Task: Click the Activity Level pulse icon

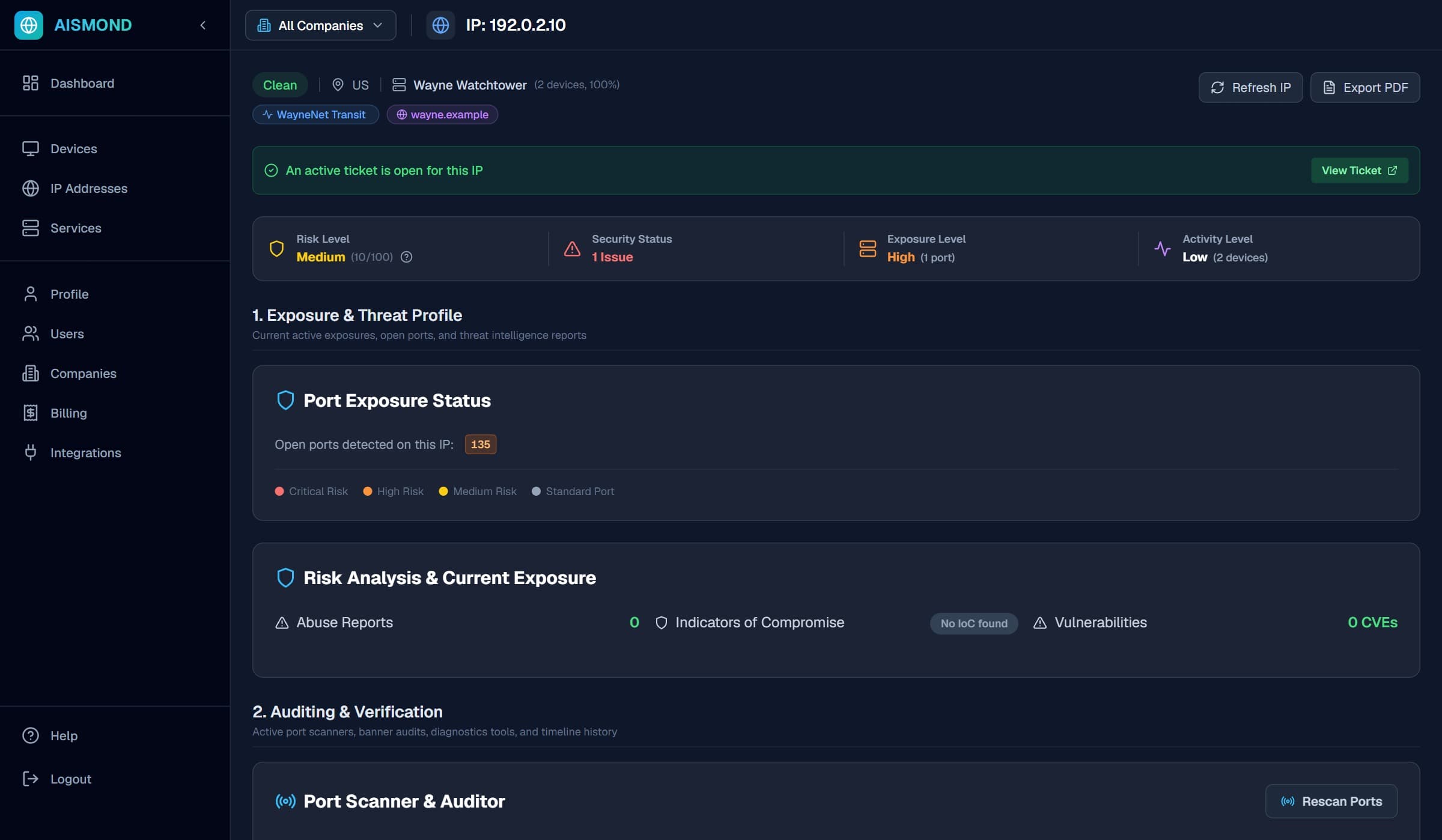Action: click(1163, 249)
